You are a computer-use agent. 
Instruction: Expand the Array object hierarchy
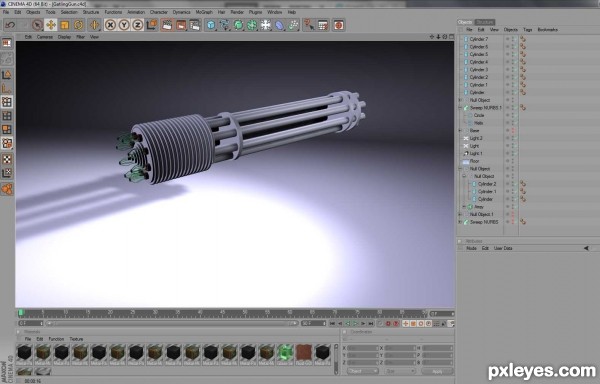click(464, 207)
